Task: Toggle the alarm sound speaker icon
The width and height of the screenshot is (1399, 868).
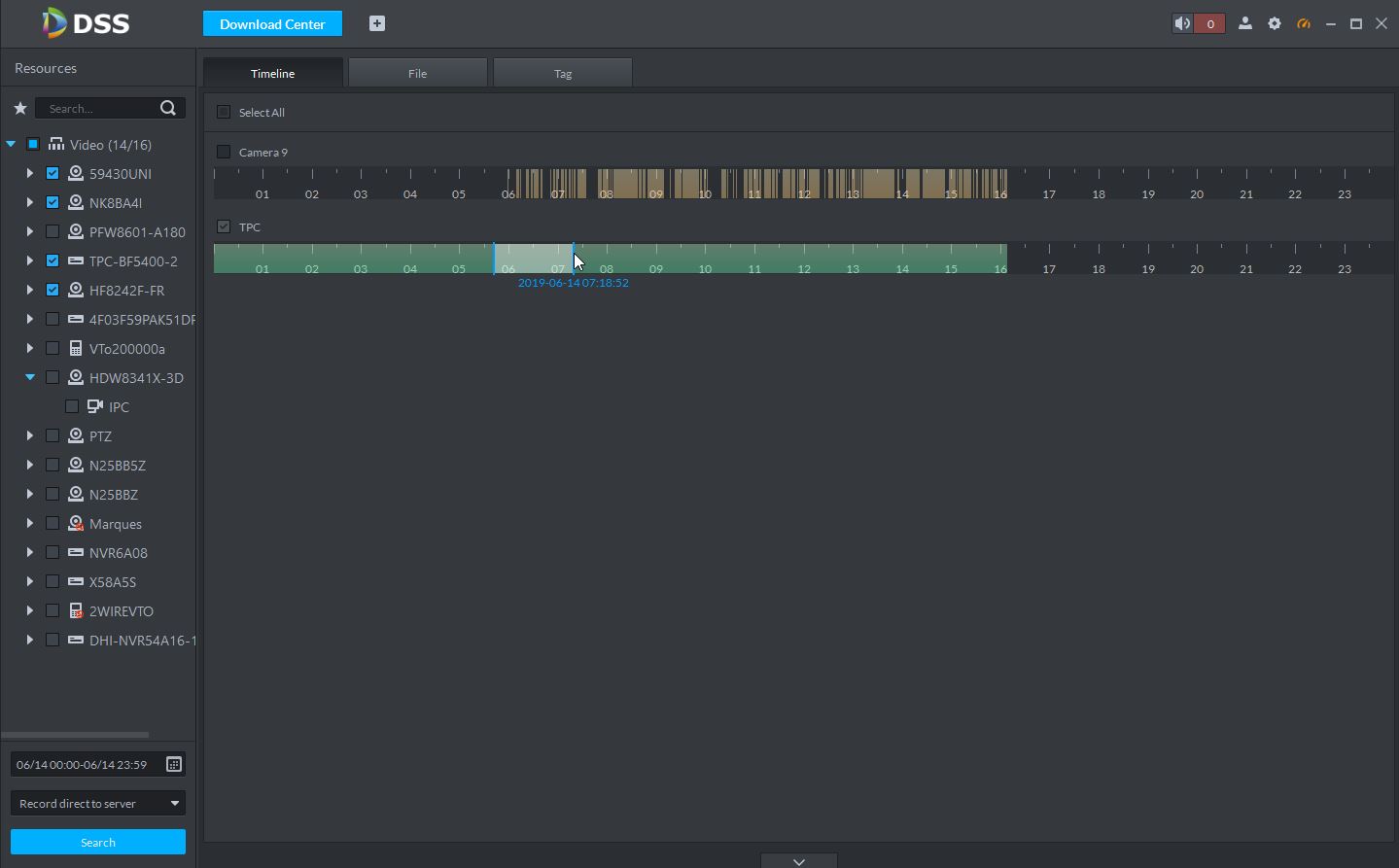Action: tap(1182, 23)
